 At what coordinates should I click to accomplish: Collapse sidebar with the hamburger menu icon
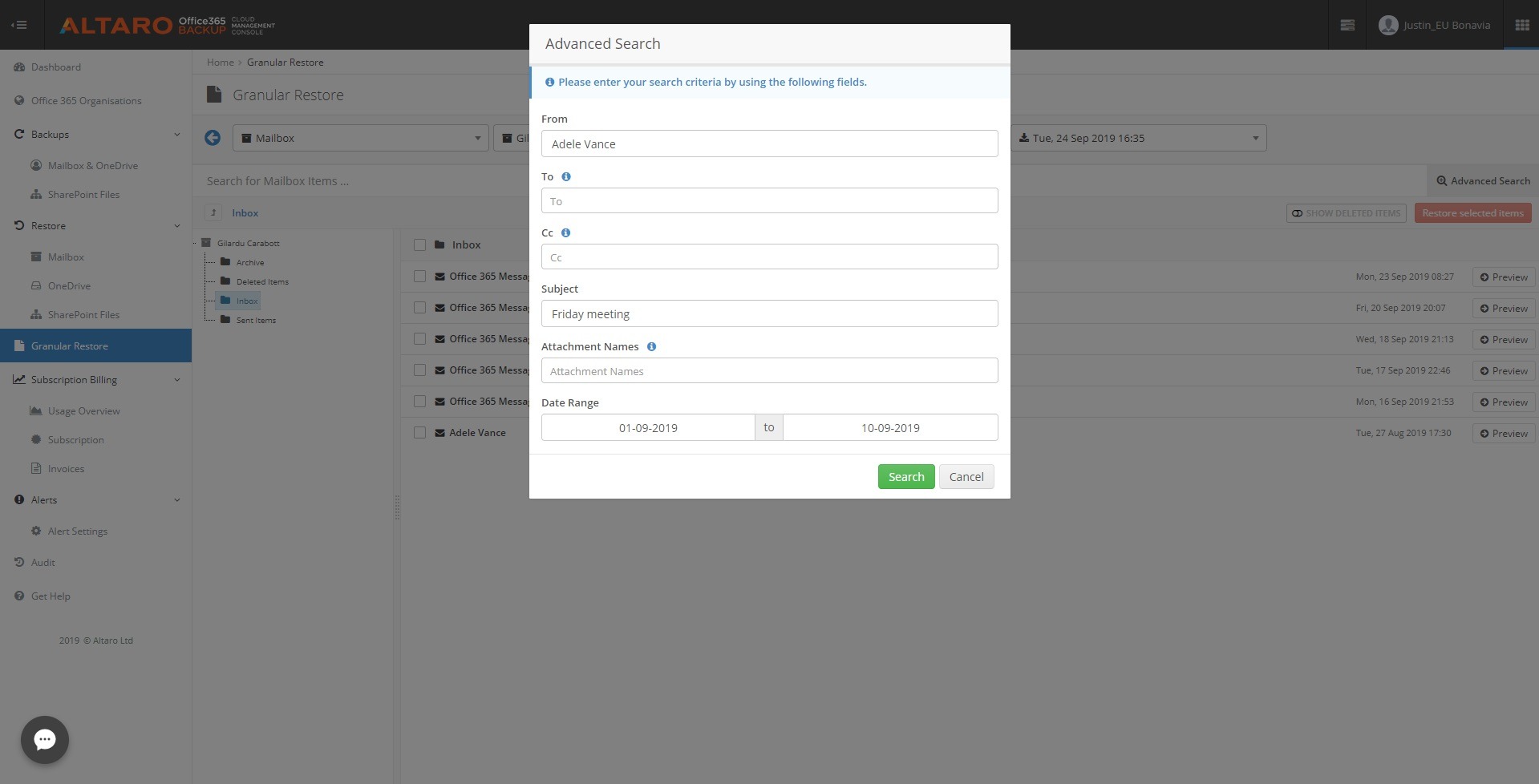19,25
